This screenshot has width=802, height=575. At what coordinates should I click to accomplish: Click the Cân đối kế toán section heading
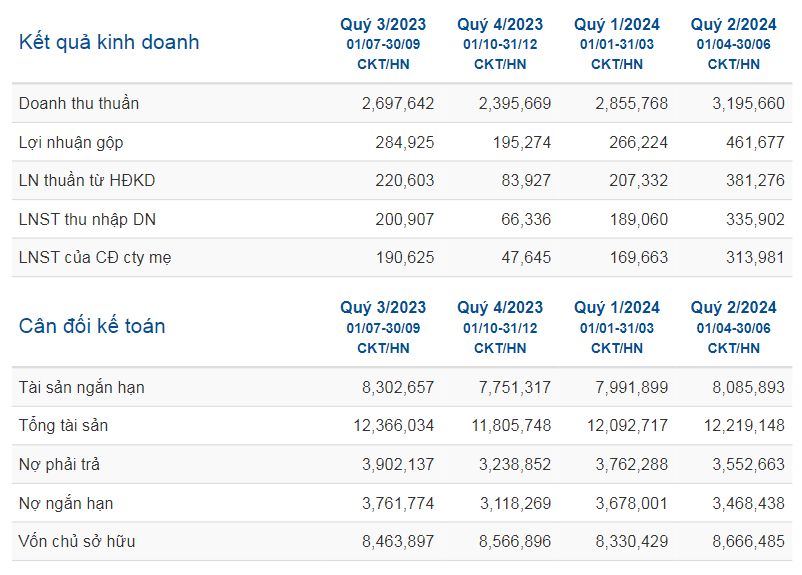click(92, 326)
